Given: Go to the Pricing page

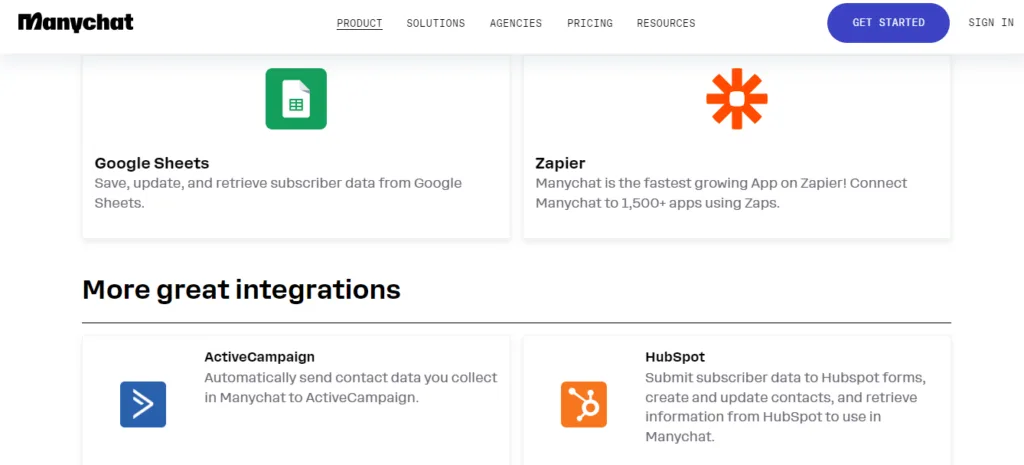Looking at the screenshot, I should click(590, 23).
